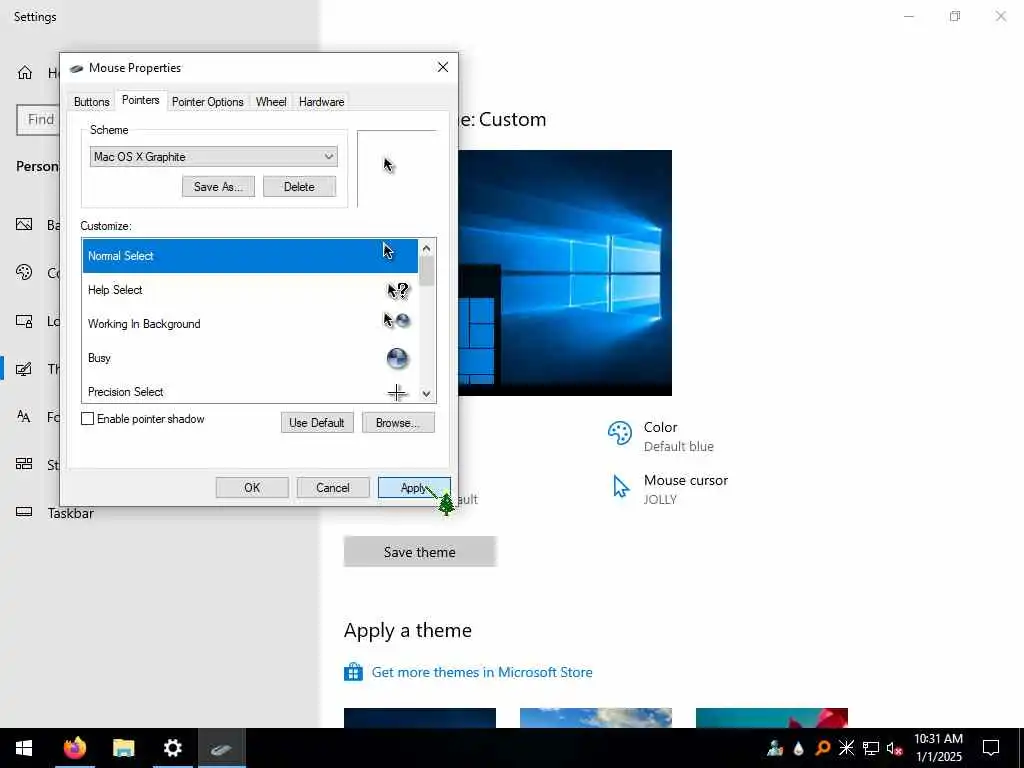
Task: Click the Customize list scrollbar thumb
Action: coord(426,271)
